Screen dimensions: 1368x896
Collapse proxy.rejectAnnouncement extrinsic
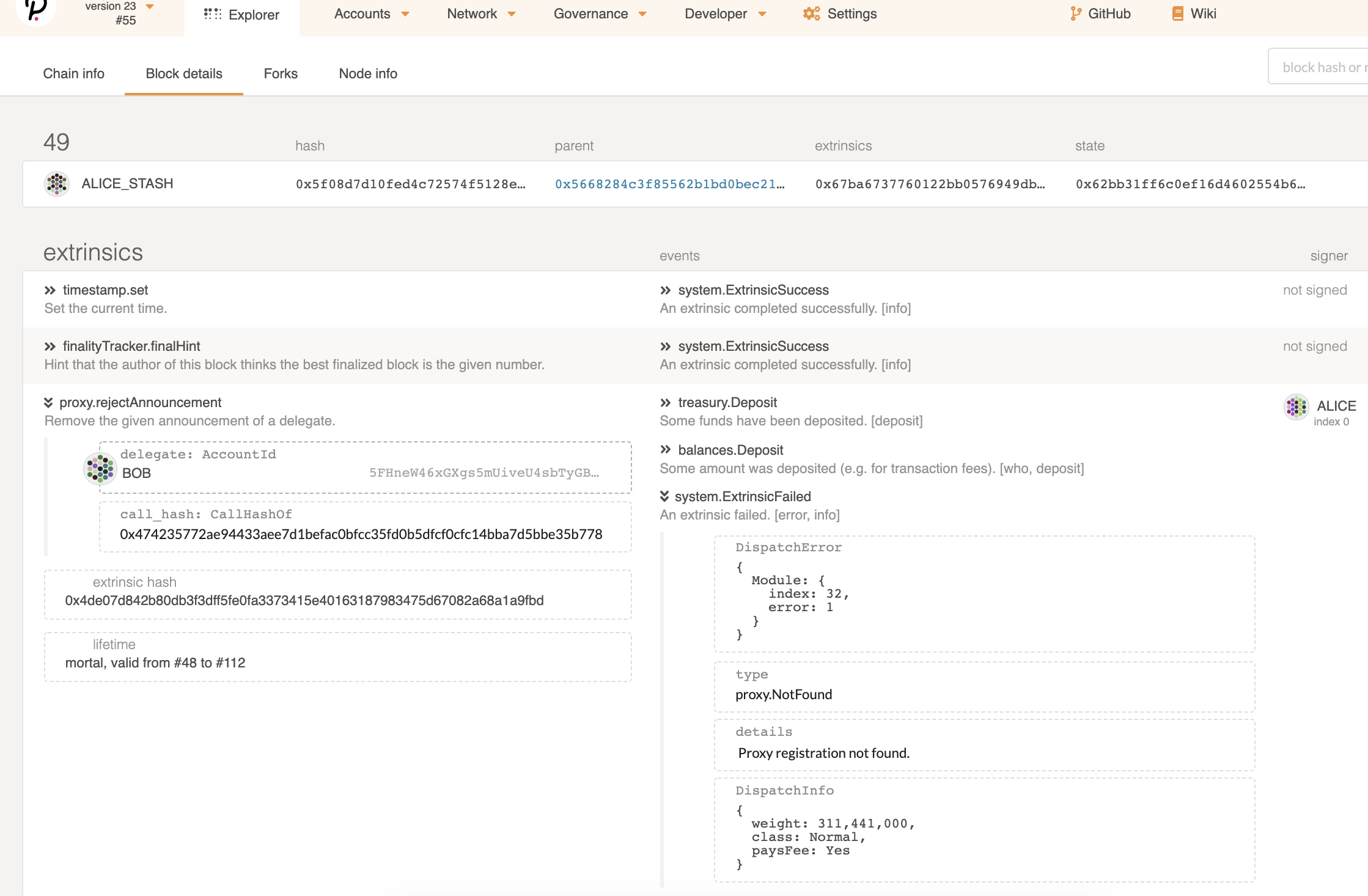(48, 402)
